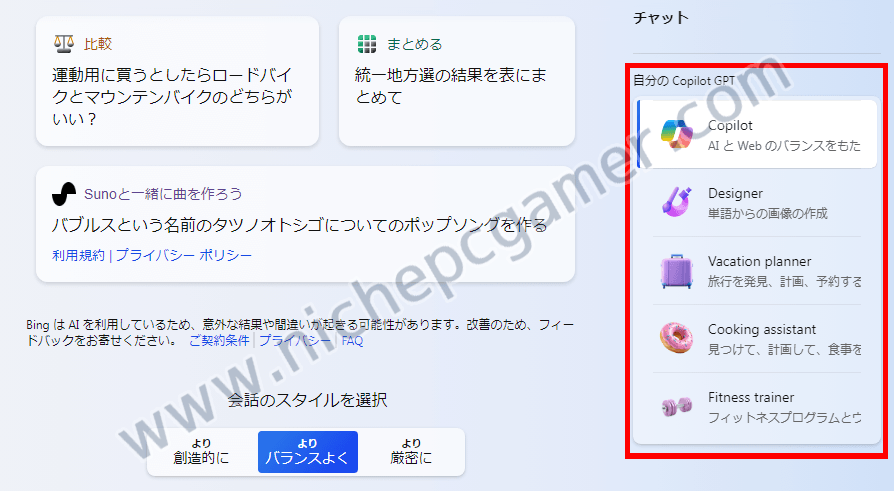Open the プライバシー ポリシー link in Suno card

point(184,255)
